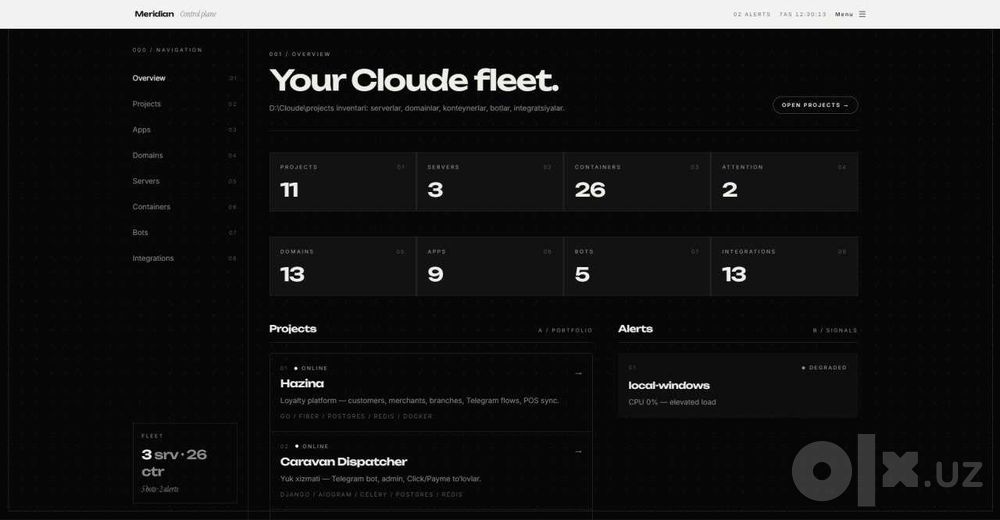1000x520 pixels.
Task: Click the '001 / OVERVIEW' label
Action: coord(300,54)
